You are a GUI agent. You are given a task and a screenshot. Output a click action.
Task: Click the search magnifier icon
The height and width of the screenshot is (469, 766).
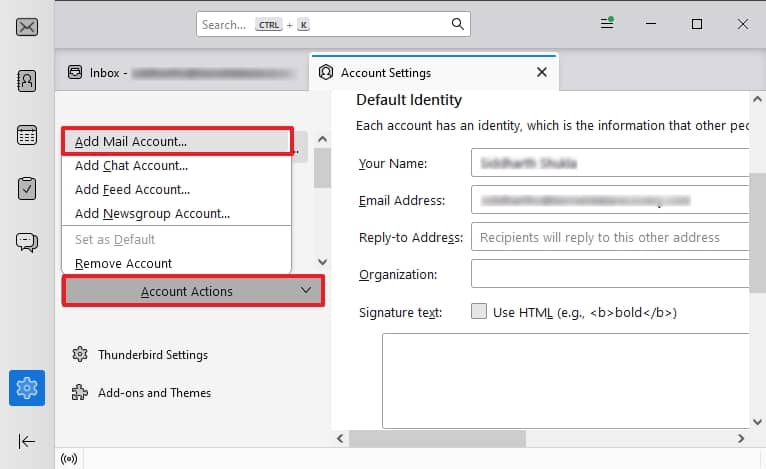[x=457, y=24]
